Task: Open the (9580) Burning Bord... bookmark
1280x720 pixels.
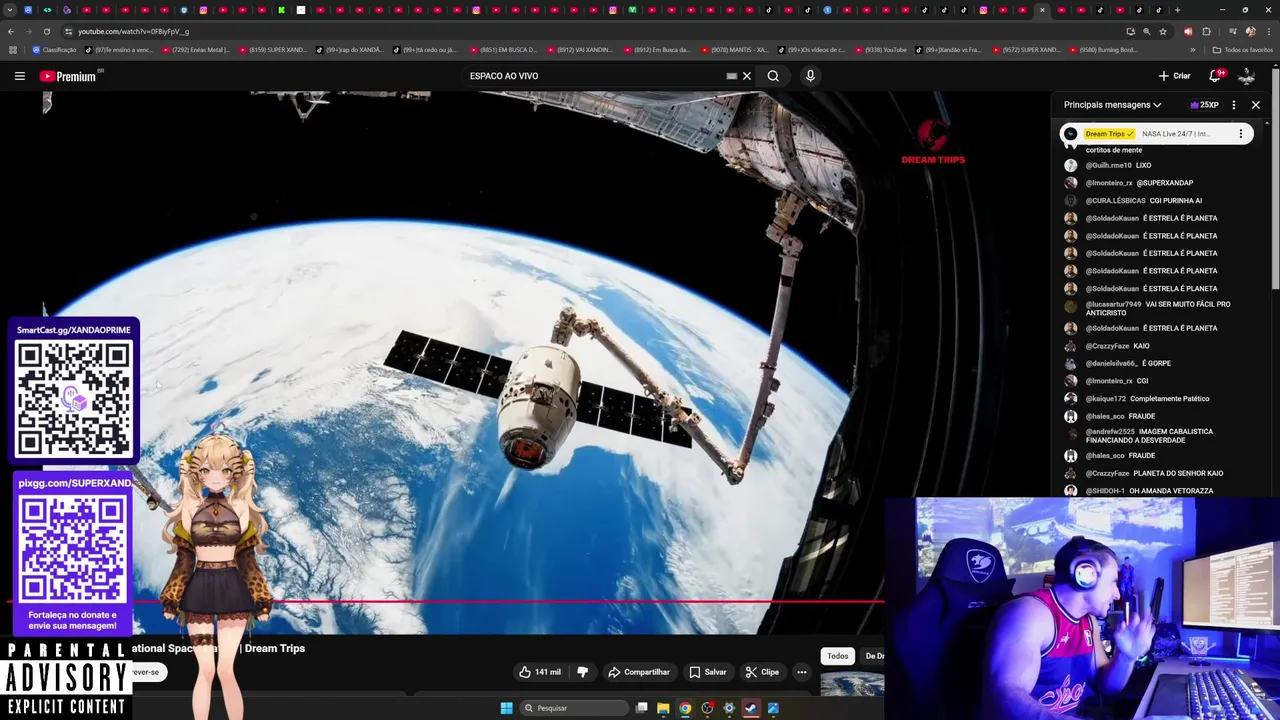Action: 1104,49
